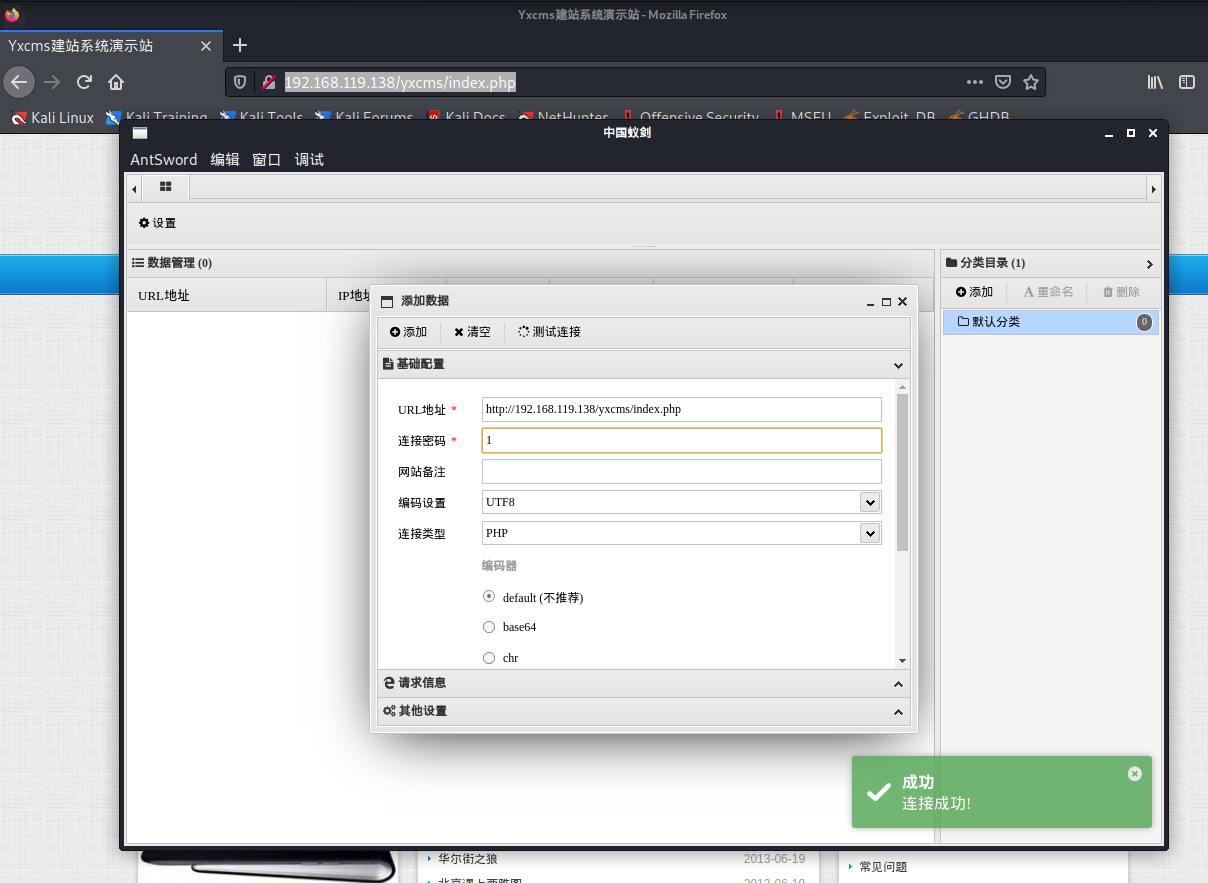Click the green success checkmark icon
The width and height of the screenshot is (1208, 883).
pos(878,792)
